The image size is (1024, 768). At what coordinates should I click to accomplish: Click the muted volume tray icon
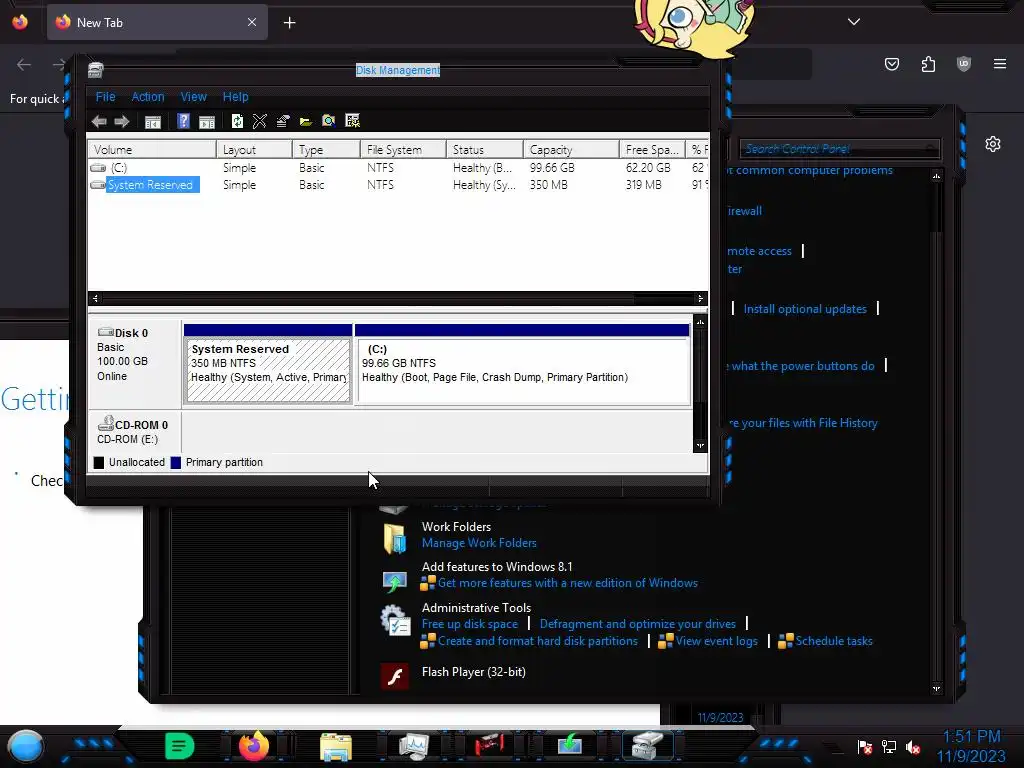click(912, 747)
